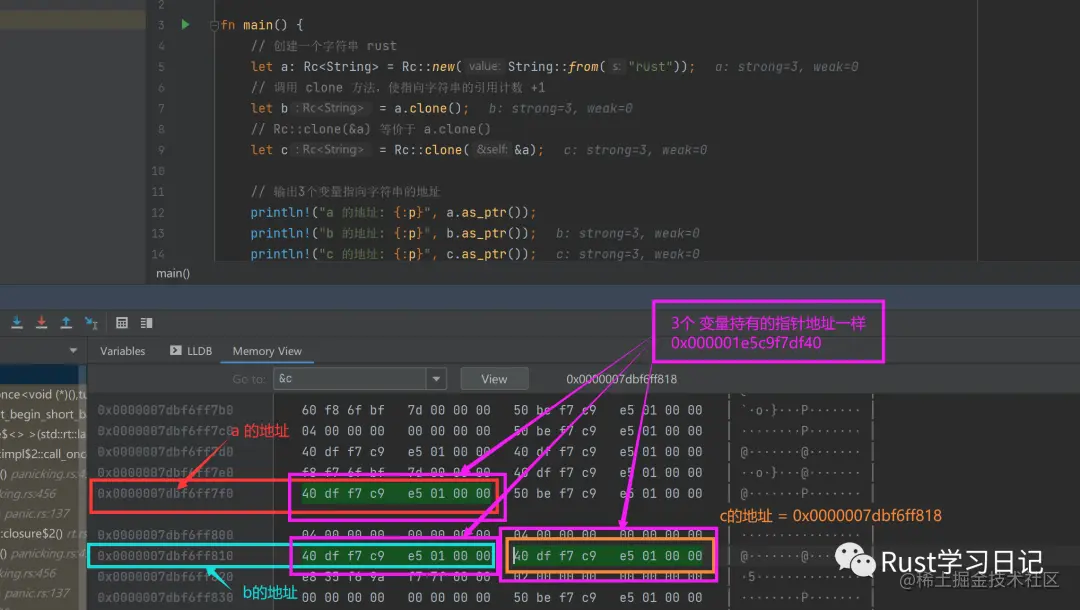
Task: Click the Step Into debugger icon
Action: 17,322
